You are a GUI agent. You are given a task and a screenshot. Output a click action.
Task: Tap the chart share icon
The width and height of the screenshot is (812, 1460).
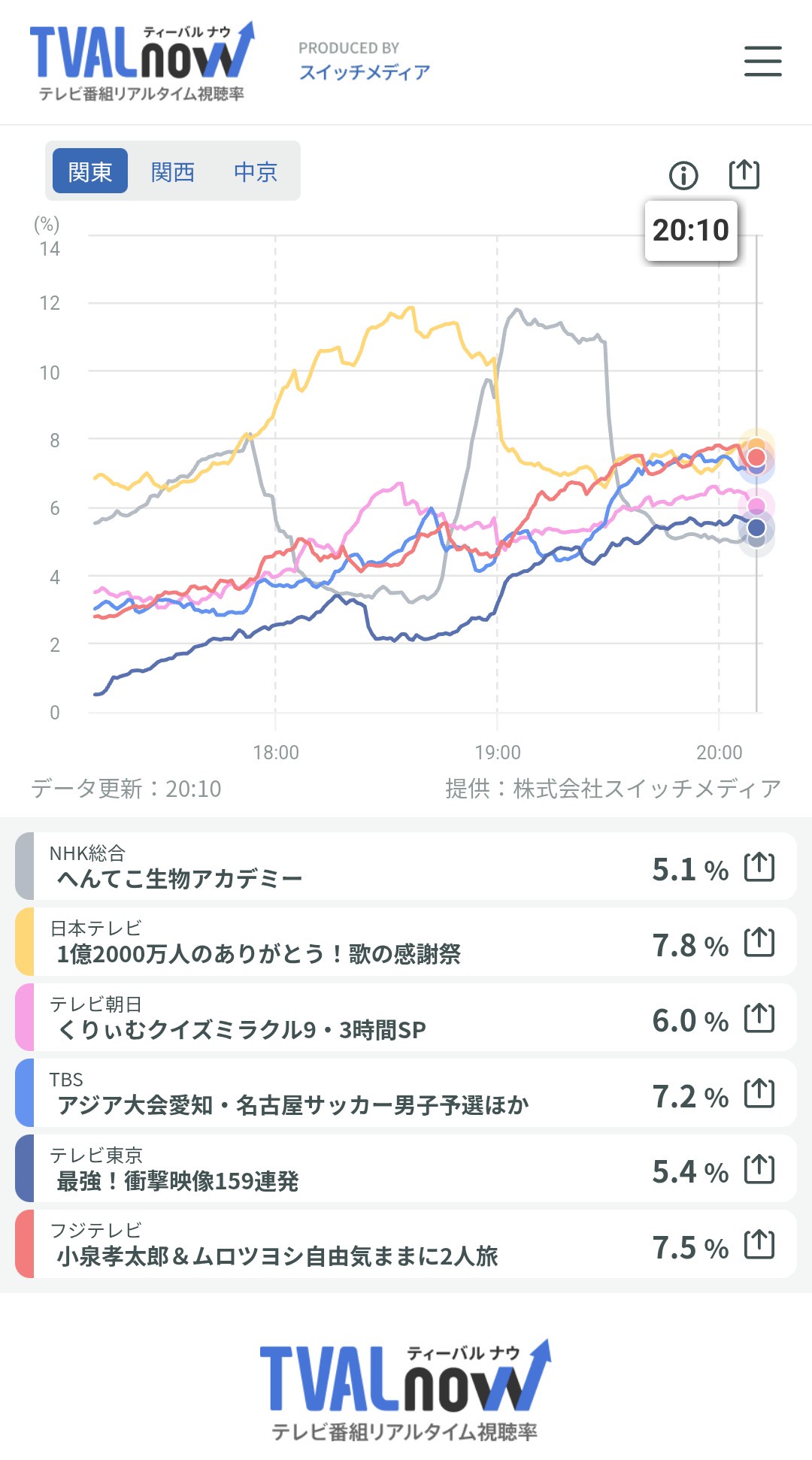(744, 174)
